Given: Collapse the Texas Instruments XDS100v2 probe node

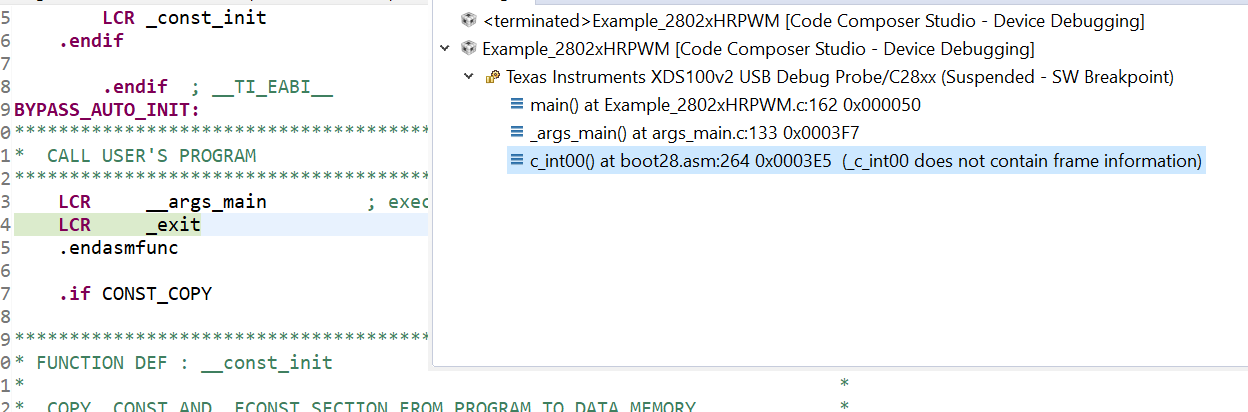Looking at the screenshot, I should [x=468, y=77].
